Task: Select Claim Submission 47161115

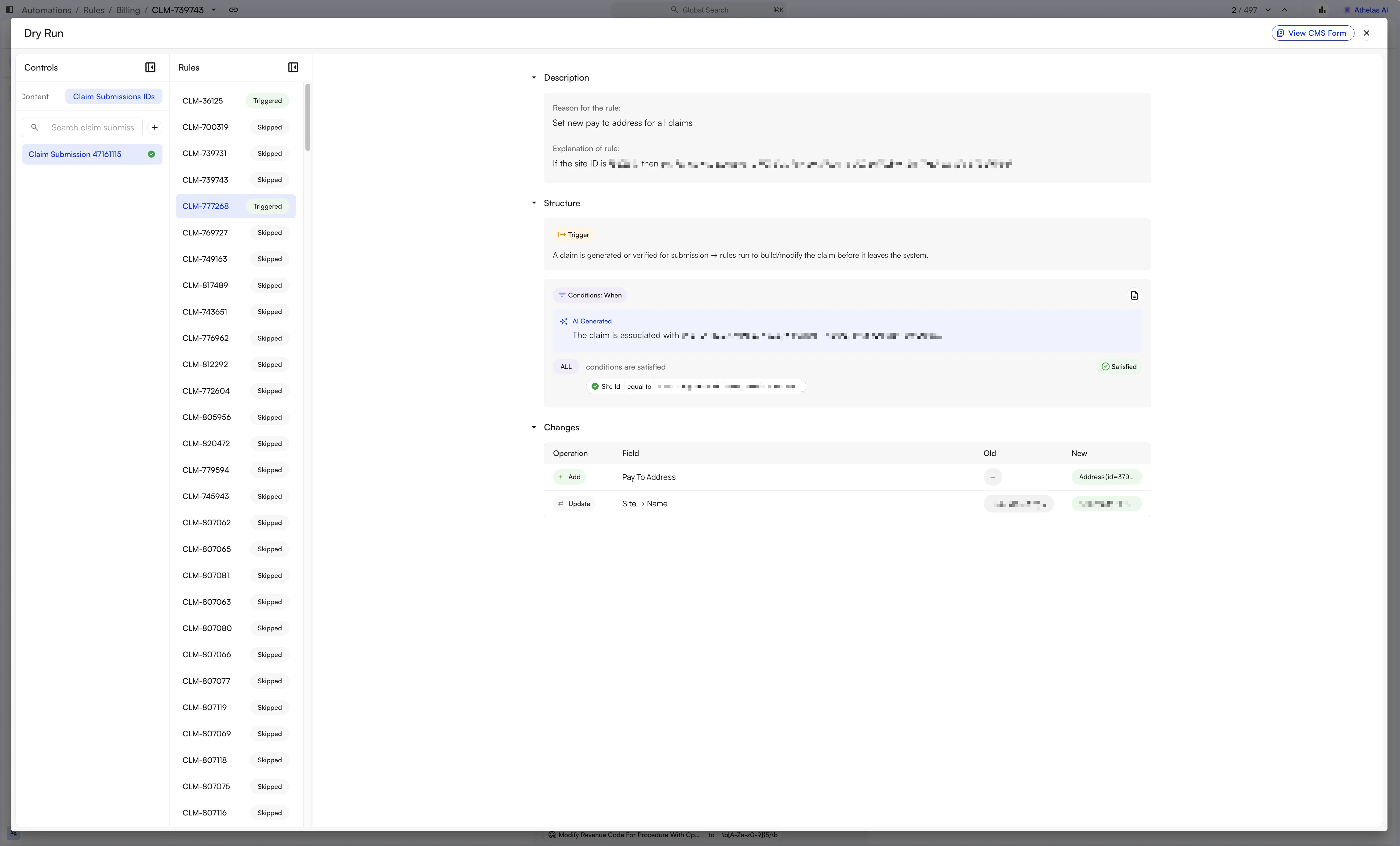Action: (x=92, y=154)
